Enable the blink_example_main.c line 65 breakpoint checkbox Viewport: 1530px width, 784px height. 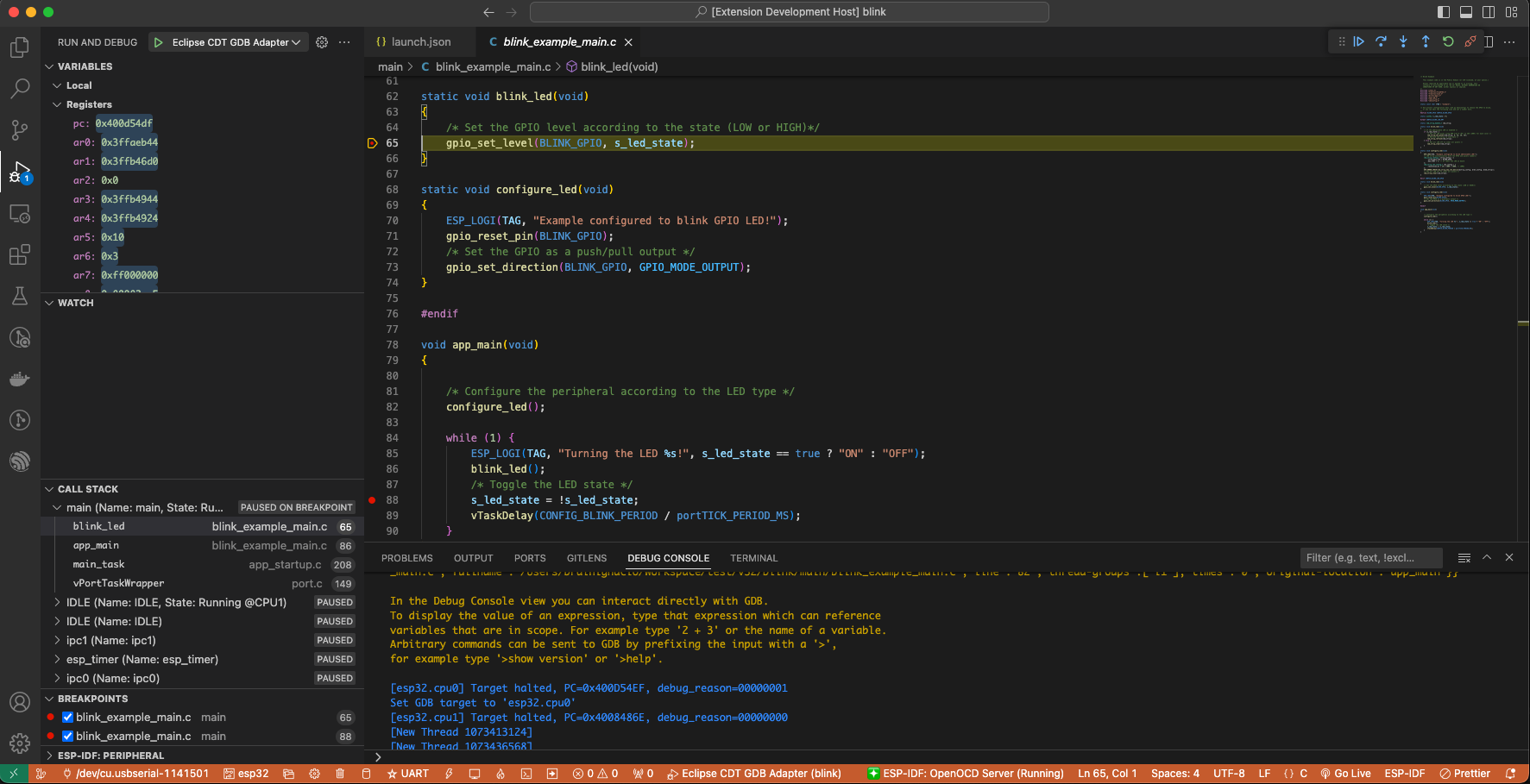pyautogui.click(x=67, y=717)
